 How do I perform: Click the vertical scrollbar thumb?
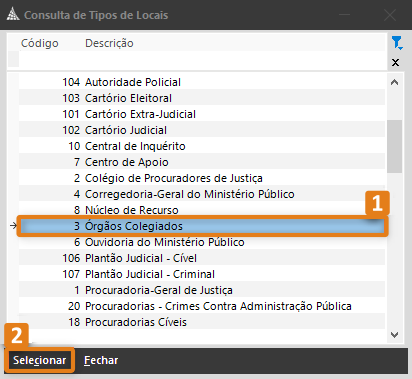[x=395, y=146]
